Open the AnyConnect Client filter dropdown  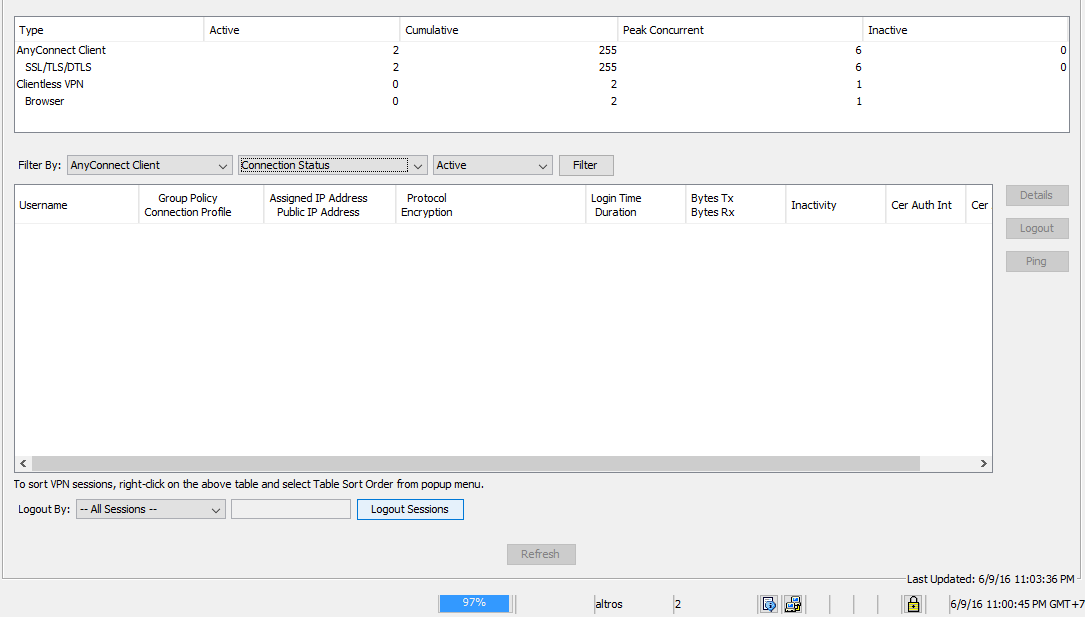[149, 165]
